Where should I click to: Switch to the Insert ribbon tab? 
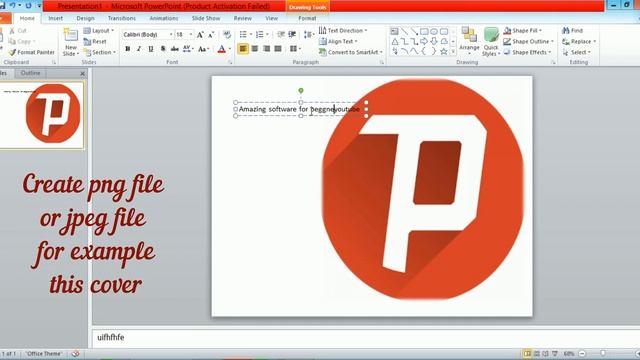click(56, 18)
